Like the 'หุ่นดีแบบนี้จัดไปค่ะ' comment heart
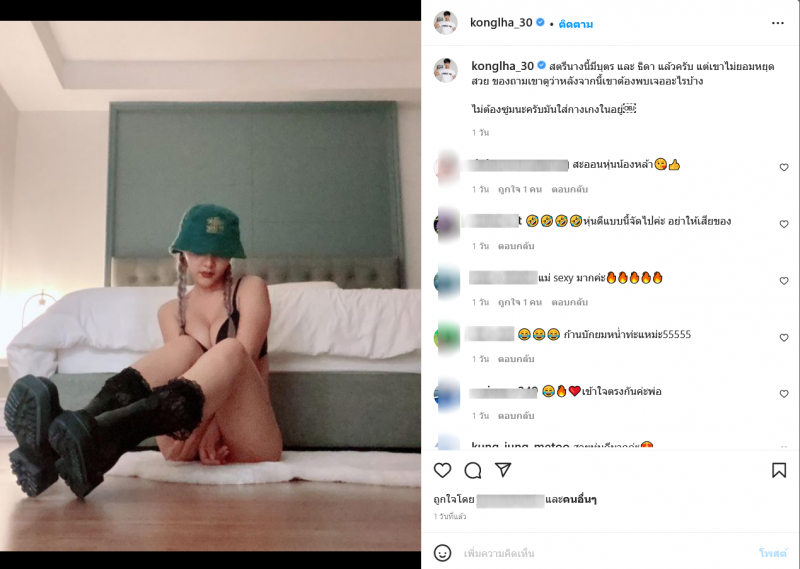Image resolution: width=800 pixels, height=569 pixels. pyautogui.click(x=784, y=224)
